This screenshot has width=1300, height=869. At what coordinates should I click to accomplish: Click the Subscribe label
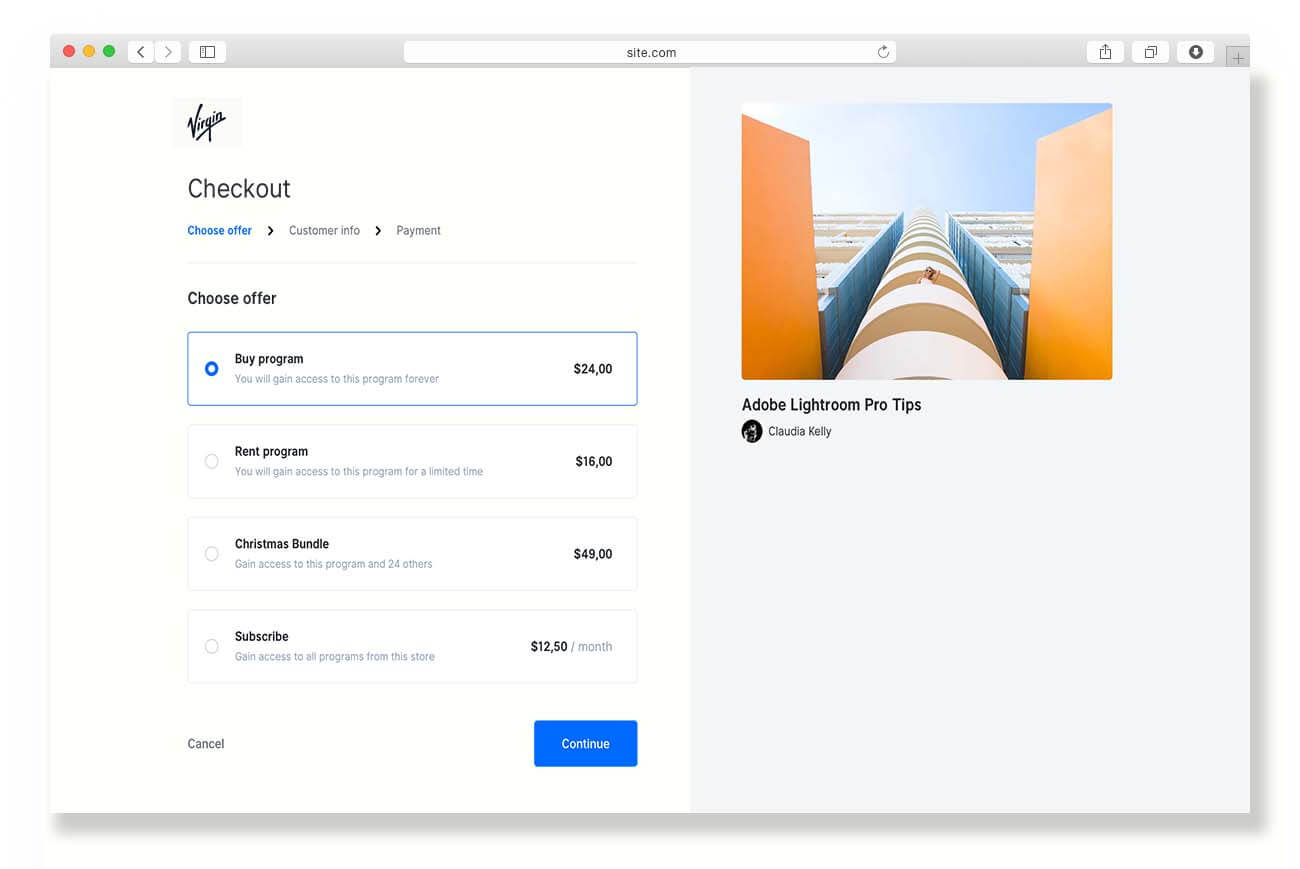(262, 636)
